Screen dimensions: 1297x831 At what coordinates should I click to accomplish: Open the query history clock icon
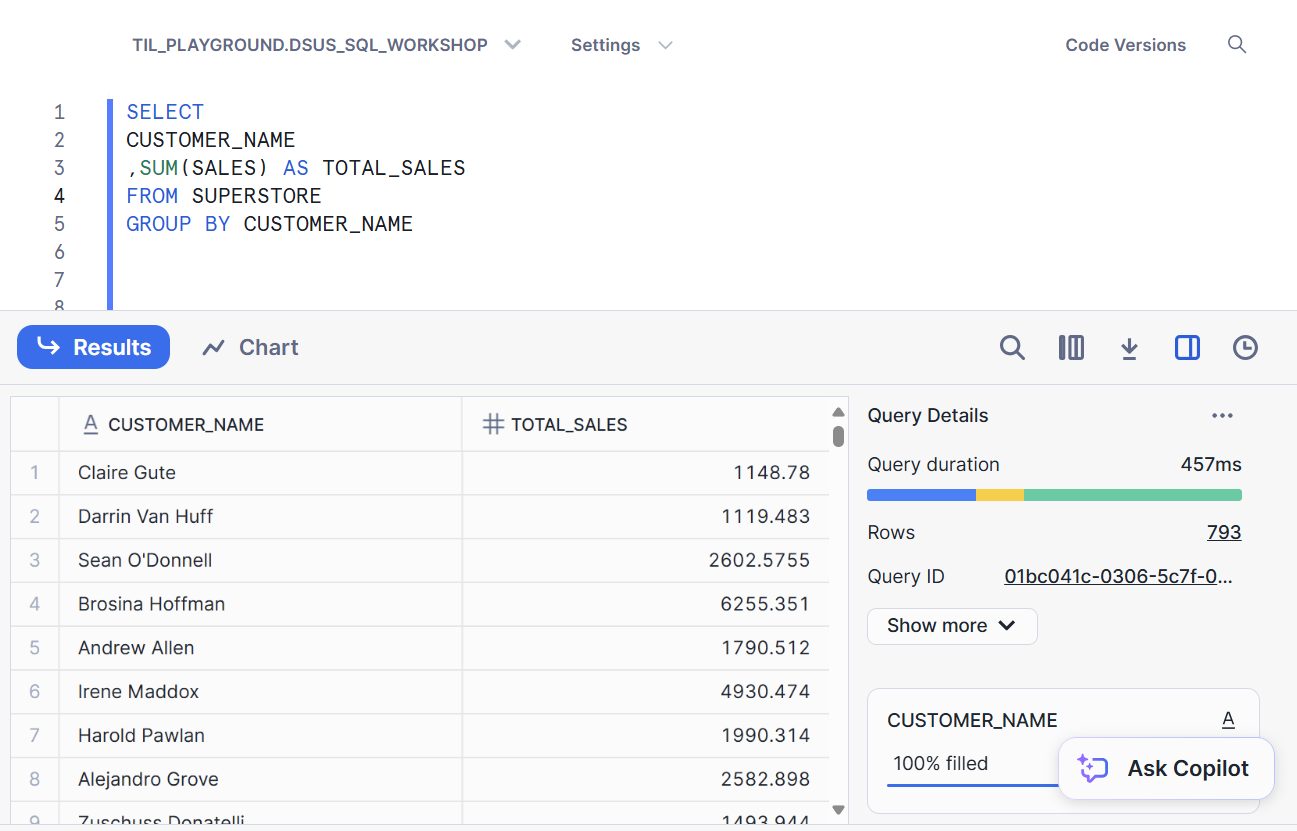tap(1245, 348)
